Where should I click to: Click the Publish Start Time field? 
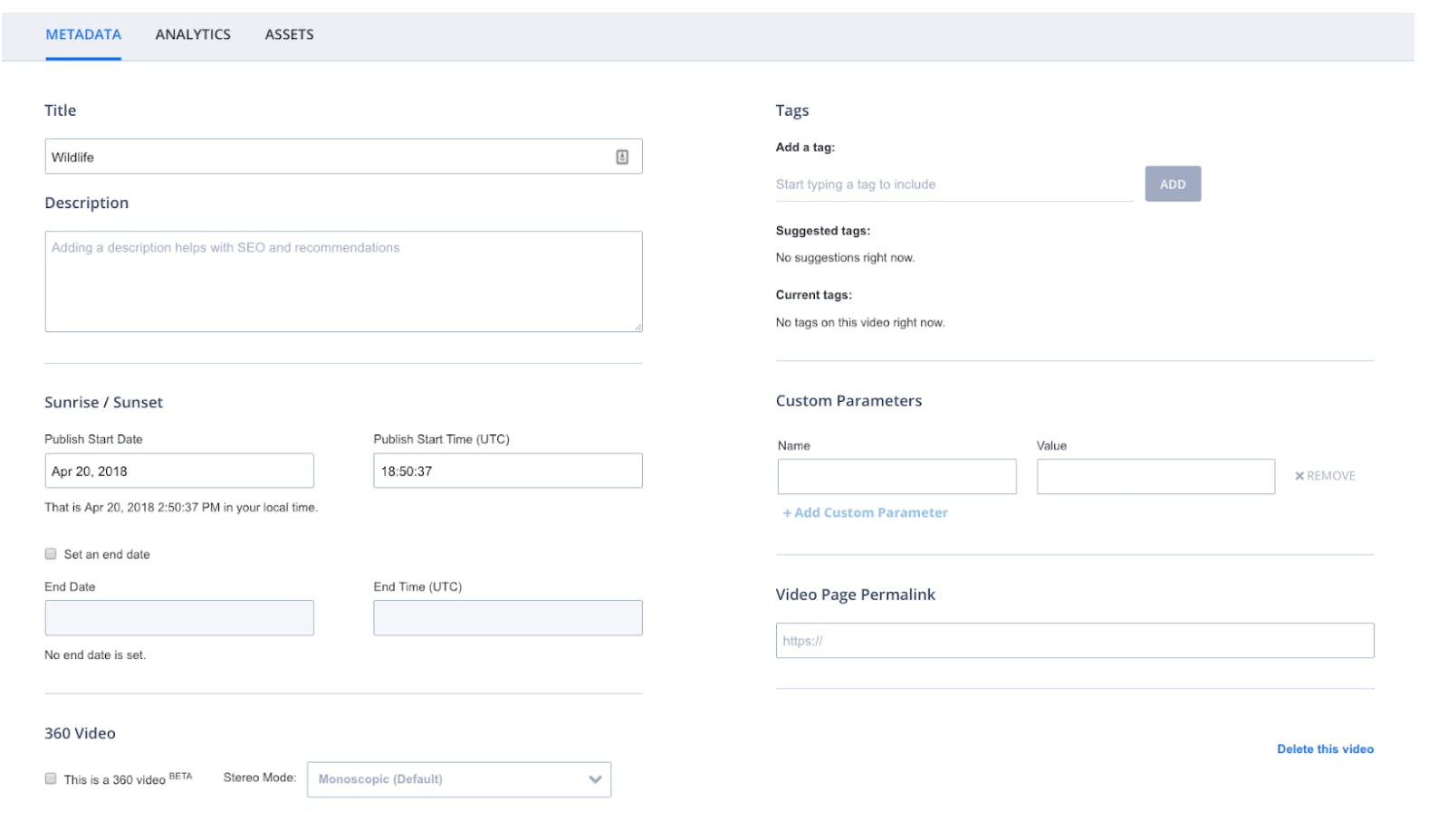508,471
